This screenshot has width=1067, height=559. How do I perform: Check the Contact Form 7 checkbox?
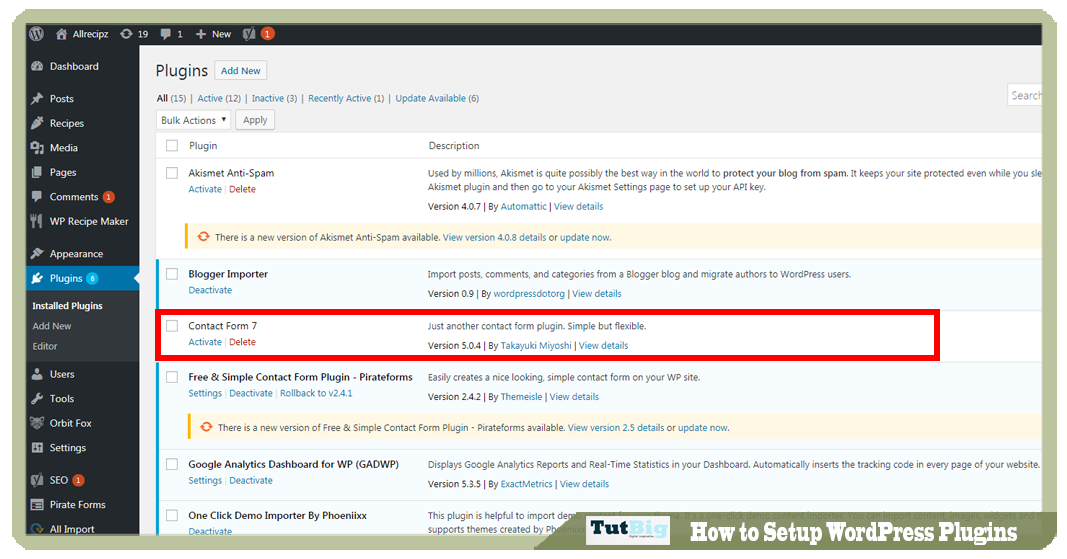172,326
